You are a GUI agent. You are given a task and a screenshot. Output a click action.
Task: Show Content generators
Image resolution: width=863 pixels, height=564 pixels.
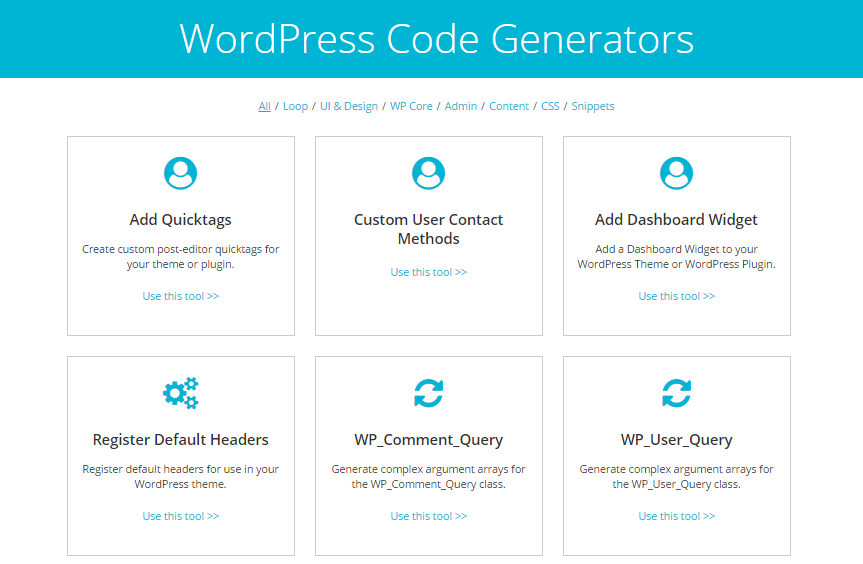point(509,106)
